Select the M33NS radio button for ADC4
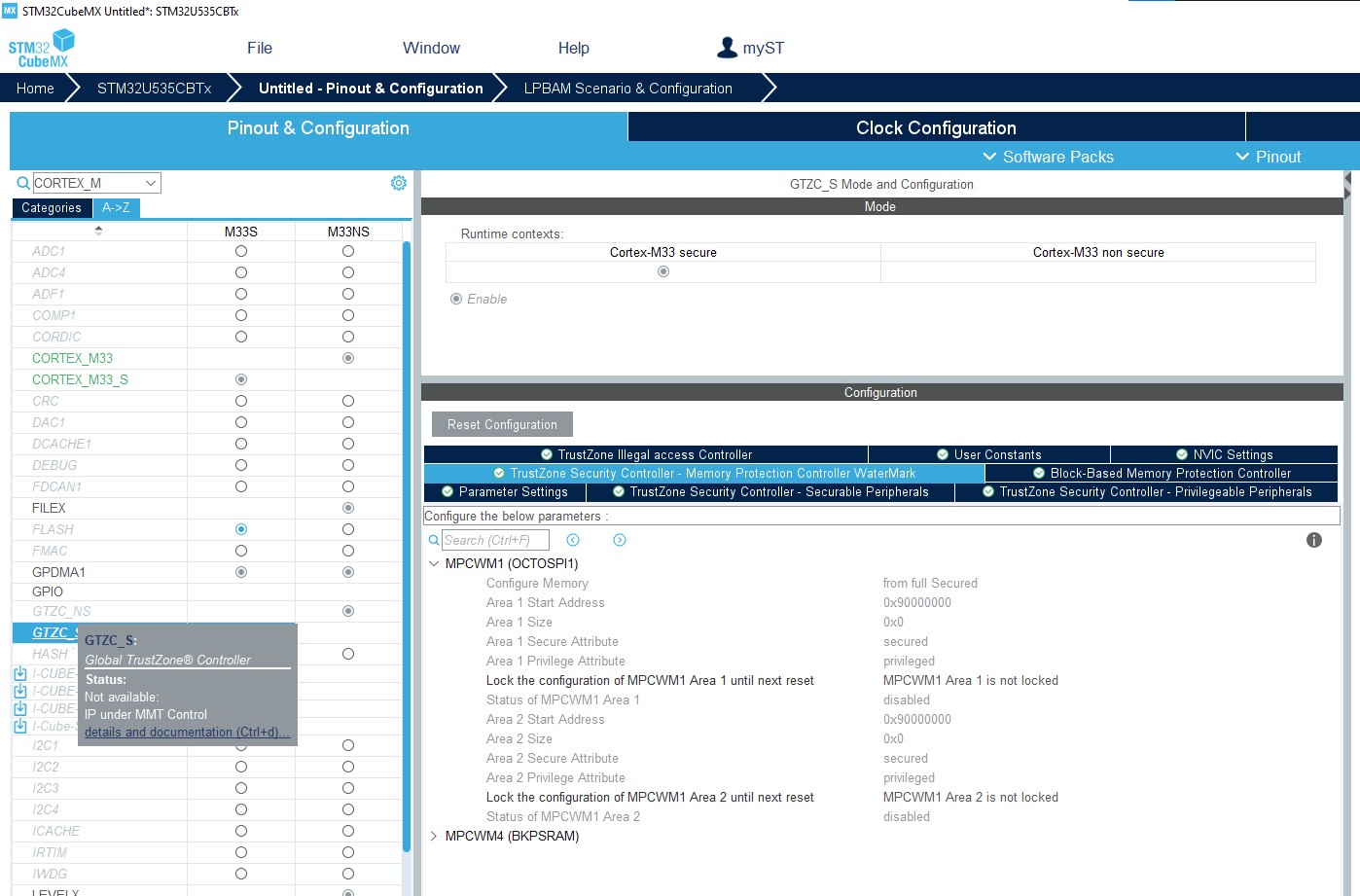The width and height of the screenshot is (1360, 896). [348, 272]
